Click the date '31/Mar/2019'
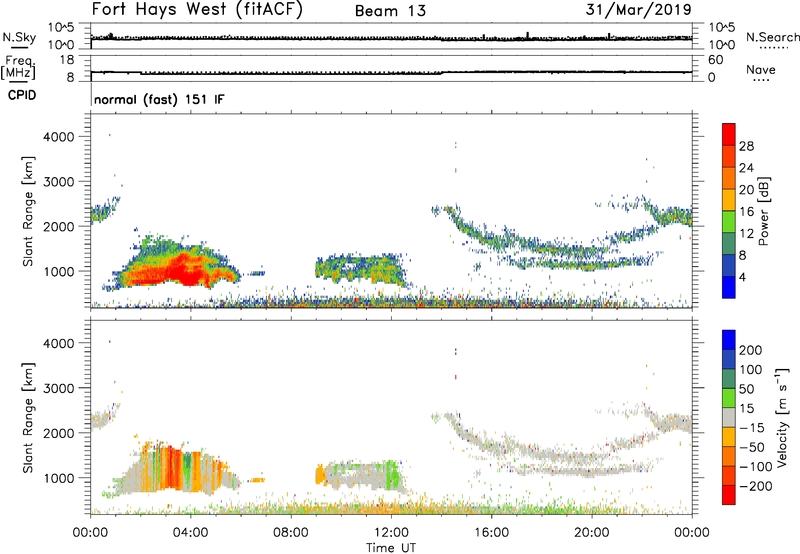The height and width of the screenshot is (554, 800). 638,10
